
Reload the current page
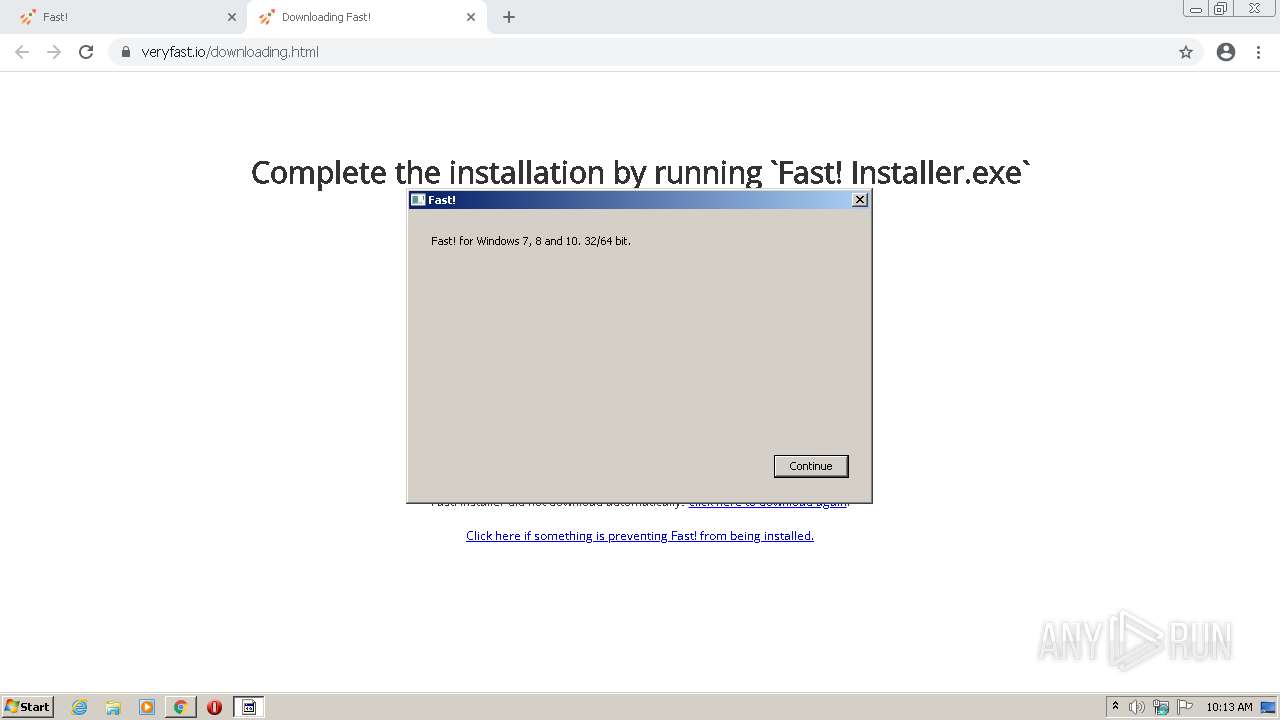(x=86, y=52)
